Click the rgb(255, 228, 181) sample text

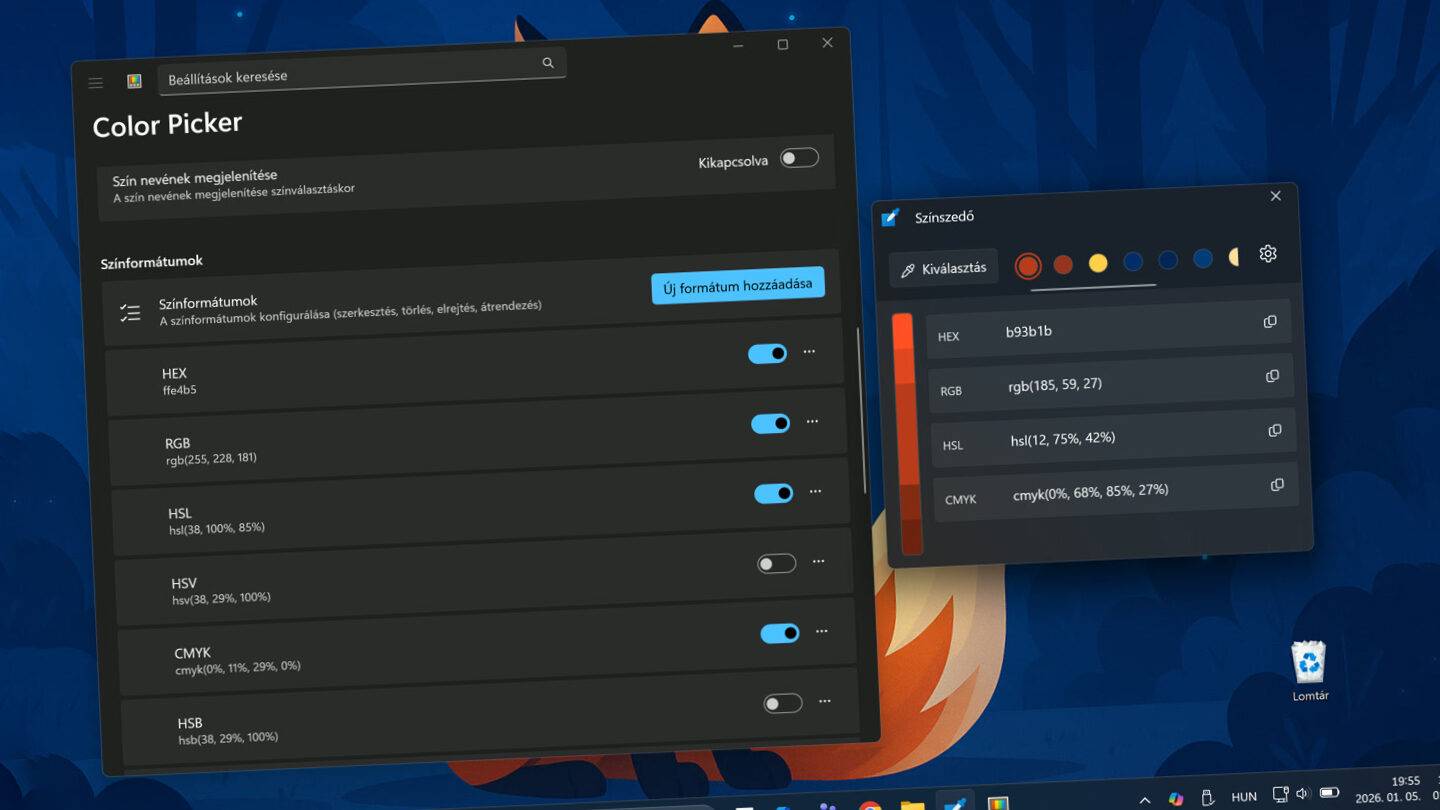212,459
